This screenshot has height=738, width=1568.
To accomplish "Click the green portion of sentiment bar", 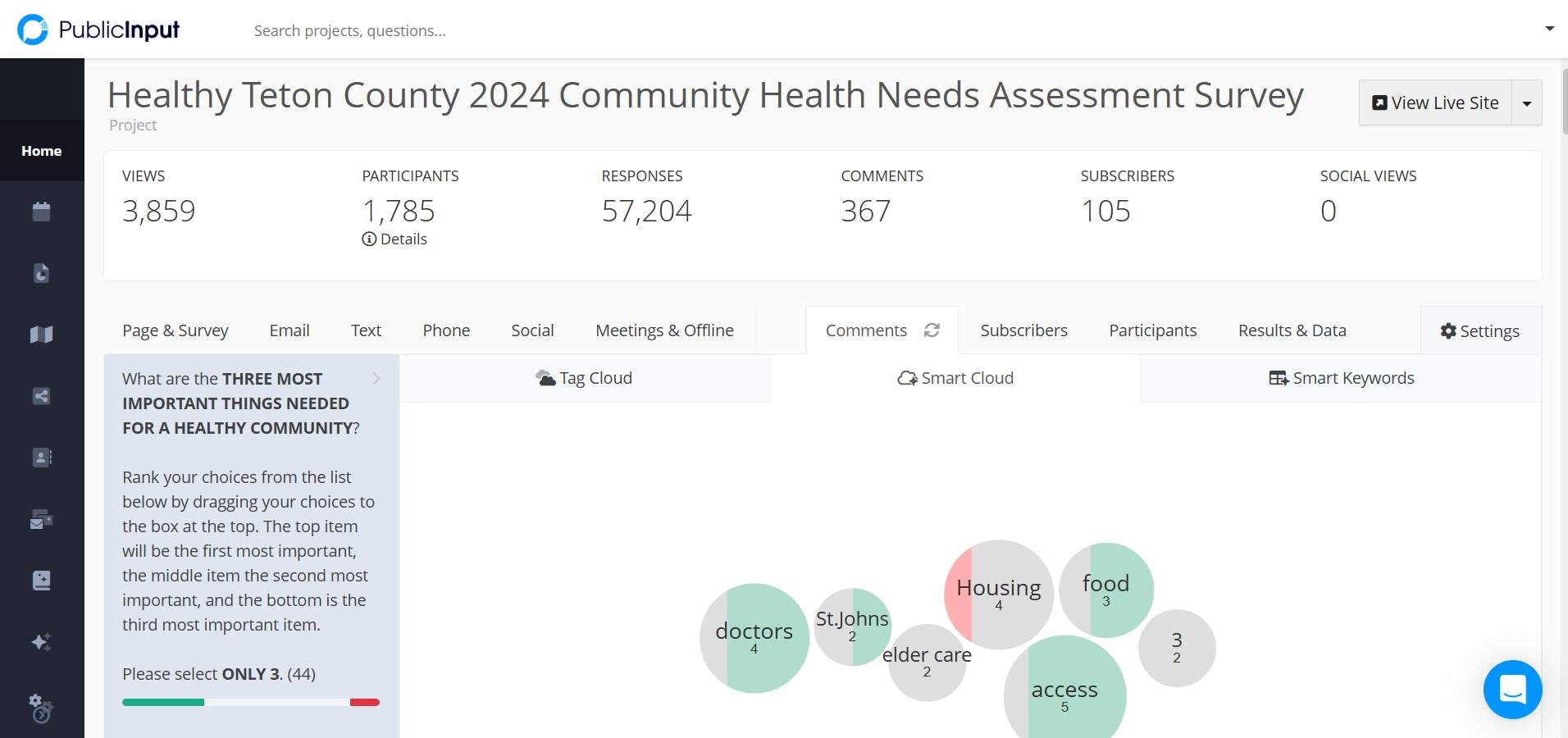I will coord(162,702).
